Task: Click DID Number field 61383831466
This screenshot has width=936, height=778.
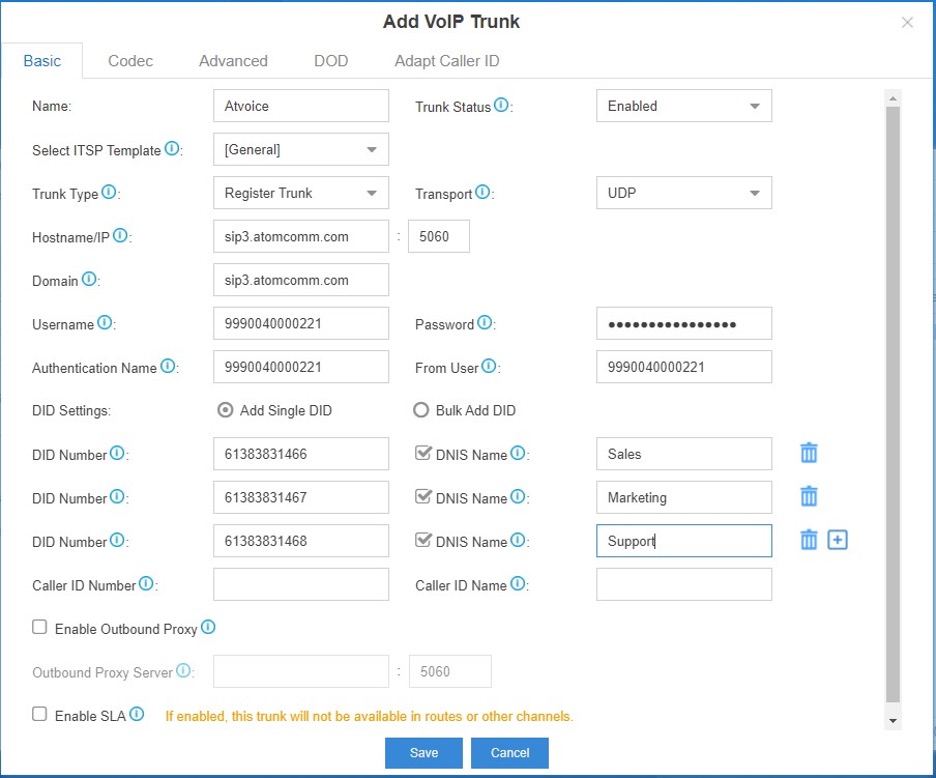Action: click(x=301, y=454)
